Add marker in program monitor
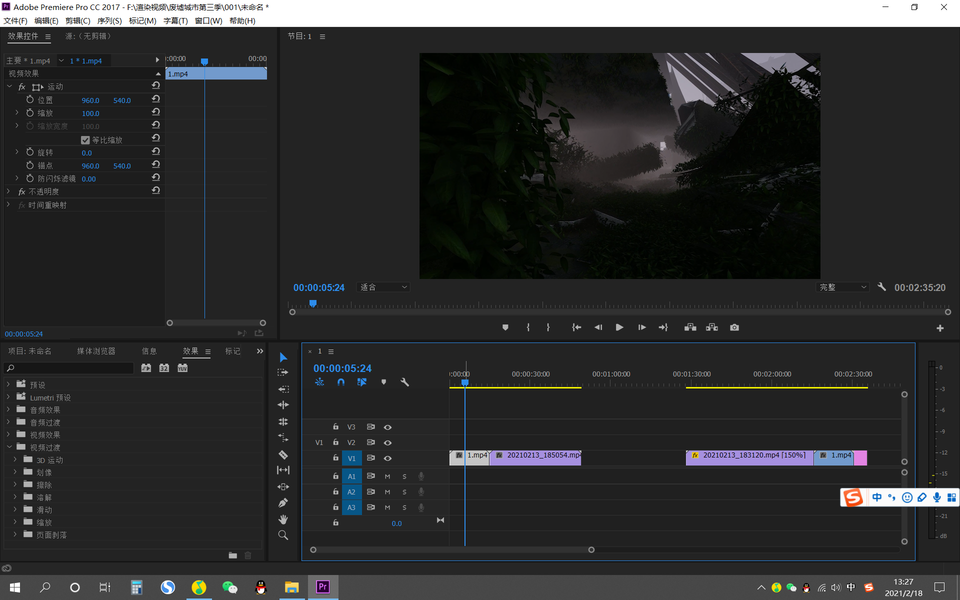Image resolution: width=960 pixels, height=600 pixels. (505, 328)
